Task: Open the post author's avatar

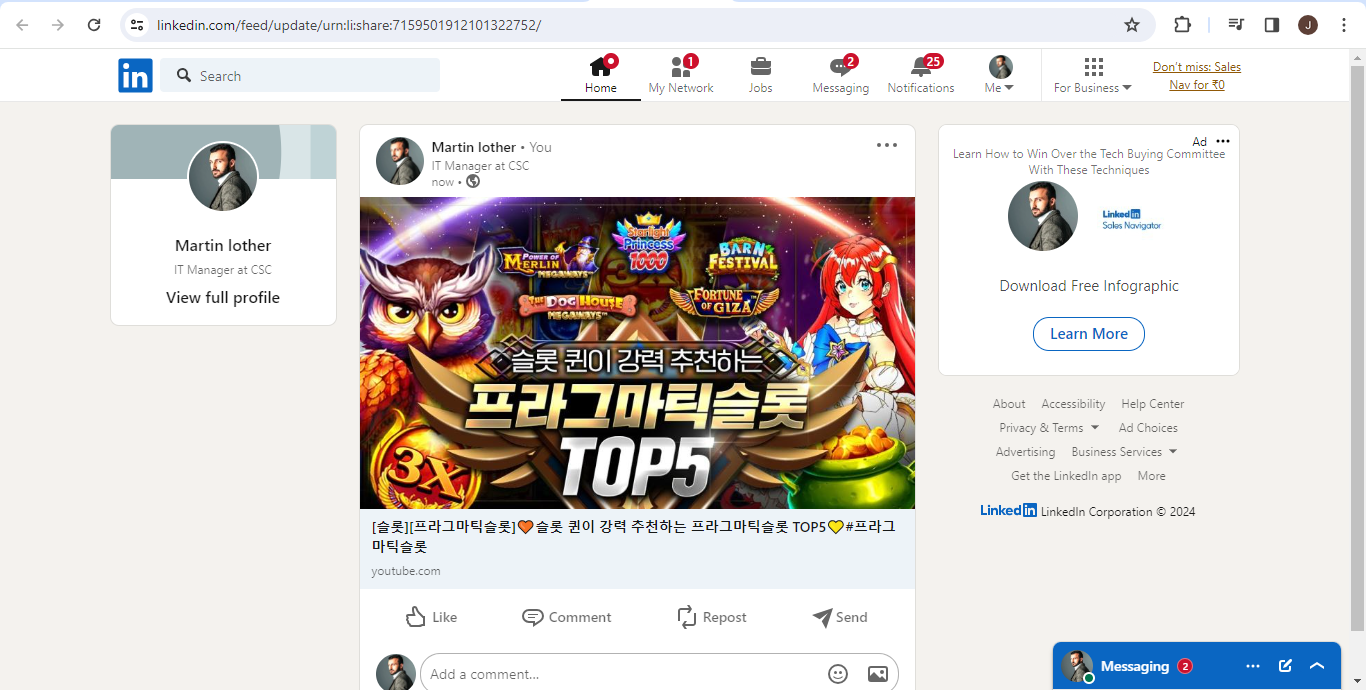Action: [400, 161]
